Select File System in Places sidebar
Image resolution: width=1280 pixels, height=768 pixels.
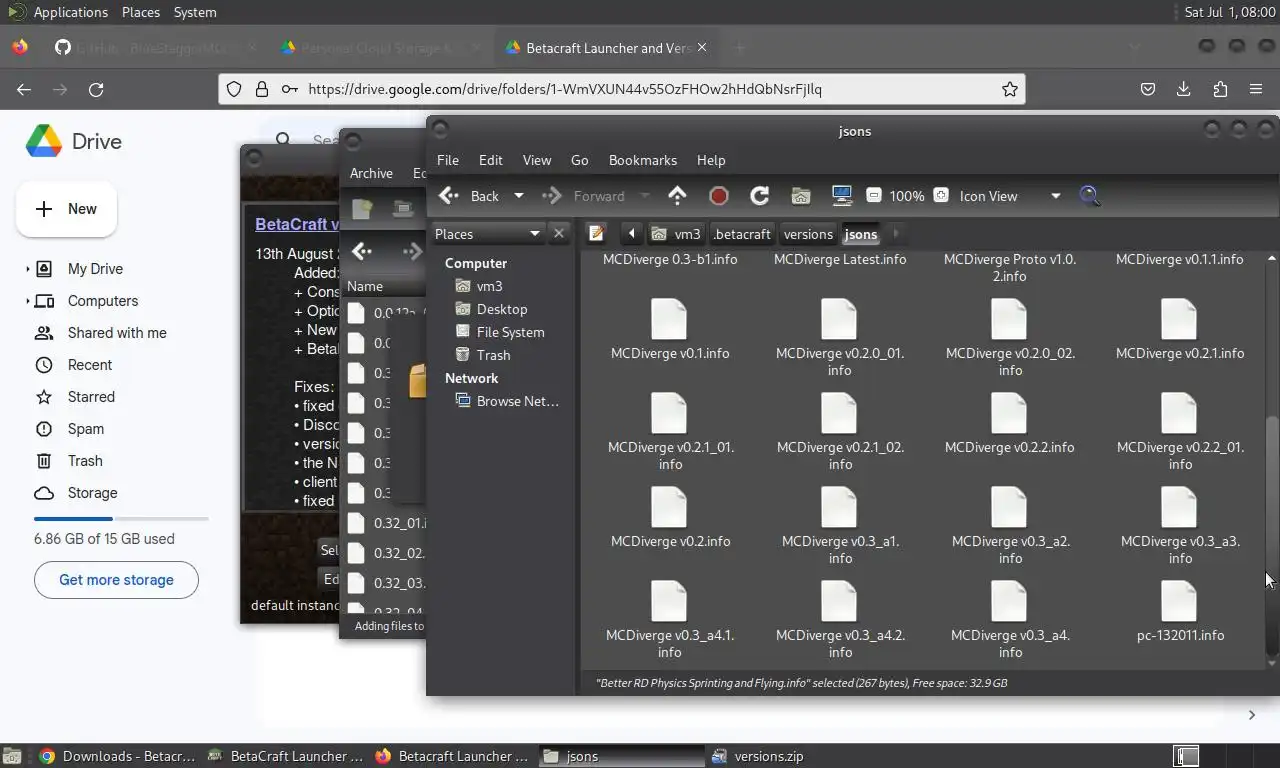coord(500,332)
